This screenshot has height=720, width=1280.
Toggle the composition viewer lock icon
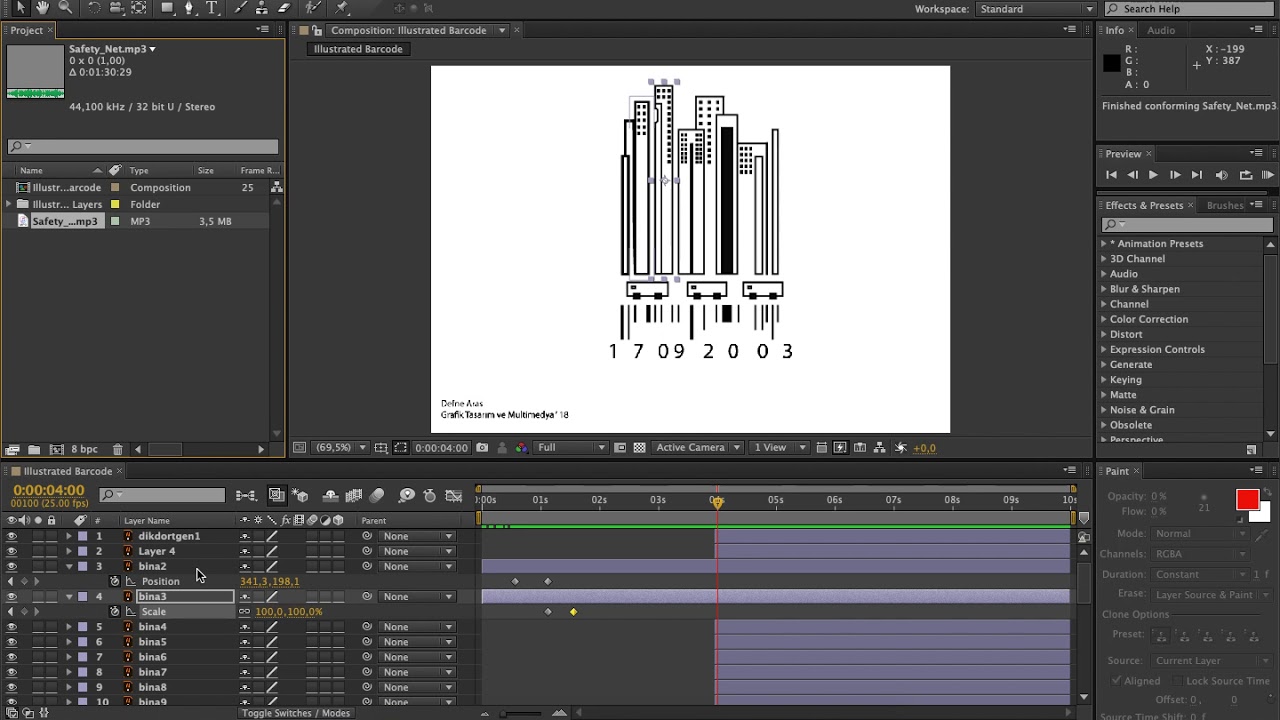coord(319,30)
